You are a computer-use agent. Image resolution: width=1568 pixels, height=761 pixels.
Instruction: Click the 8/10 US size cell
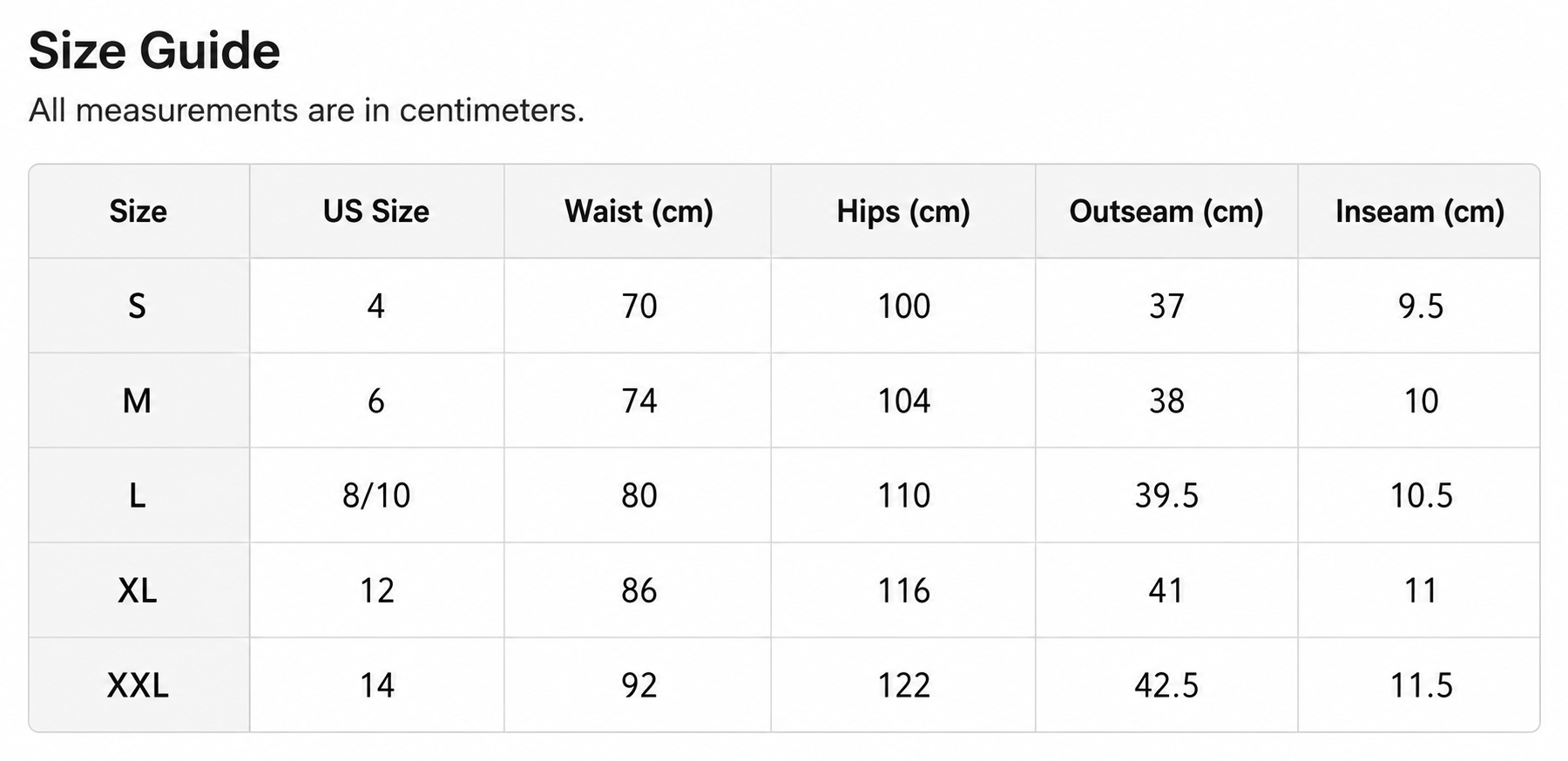tap(376, 496)
